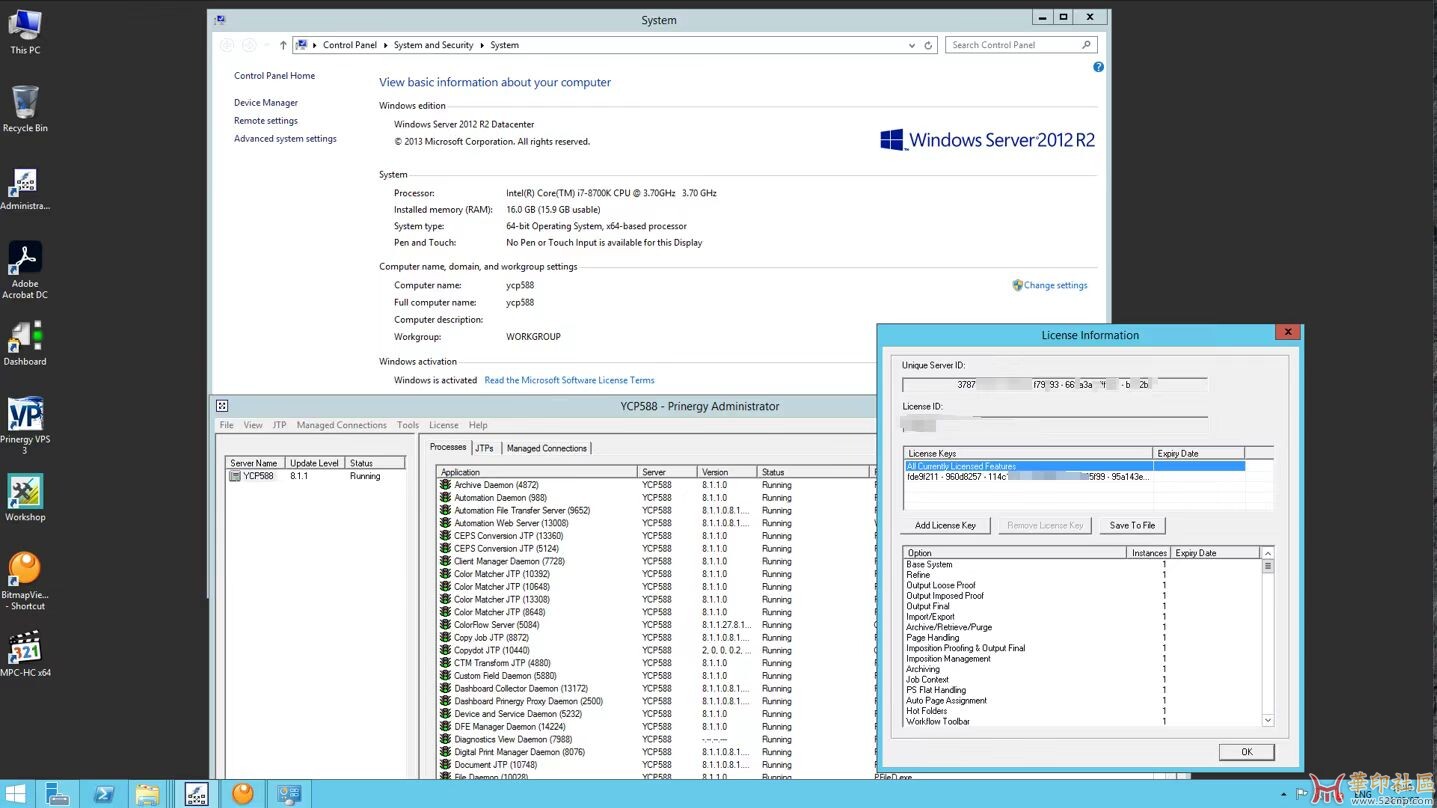Viewport: 1437px width, 808px height.
Task: Click the help icon in System window
Action: click(x=1098, y=67)
